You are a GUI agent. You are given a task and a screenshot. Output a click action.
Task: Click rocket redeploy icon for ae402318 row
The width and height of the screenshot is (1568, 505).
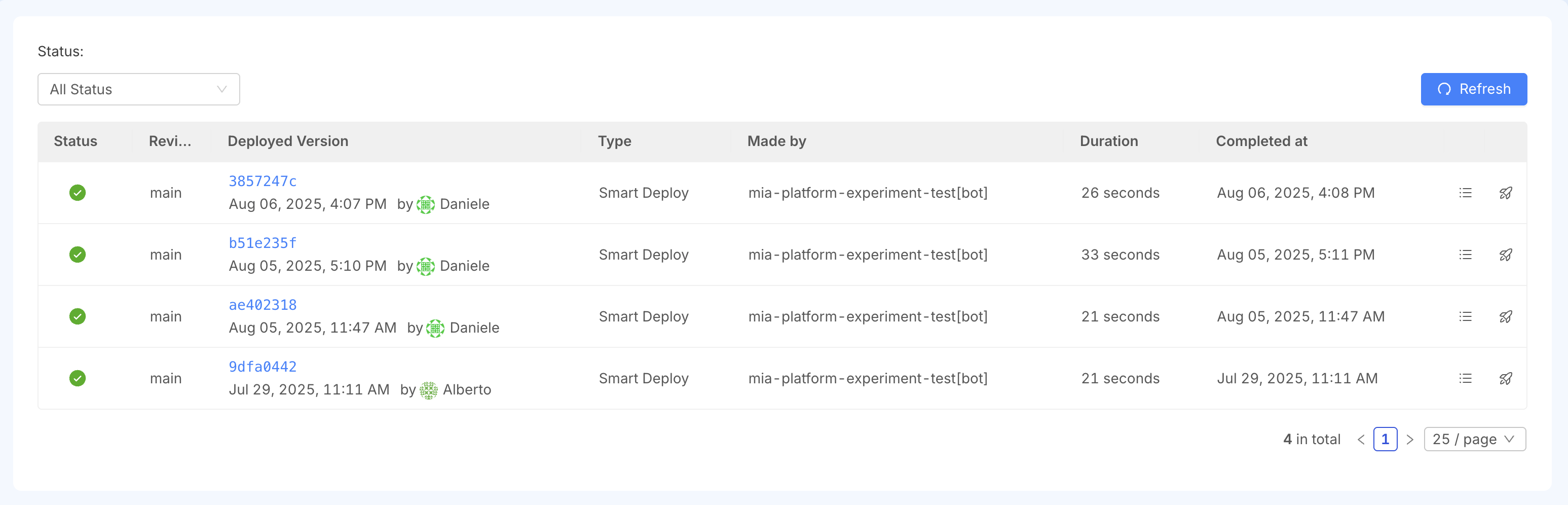tap(1505, 317)
